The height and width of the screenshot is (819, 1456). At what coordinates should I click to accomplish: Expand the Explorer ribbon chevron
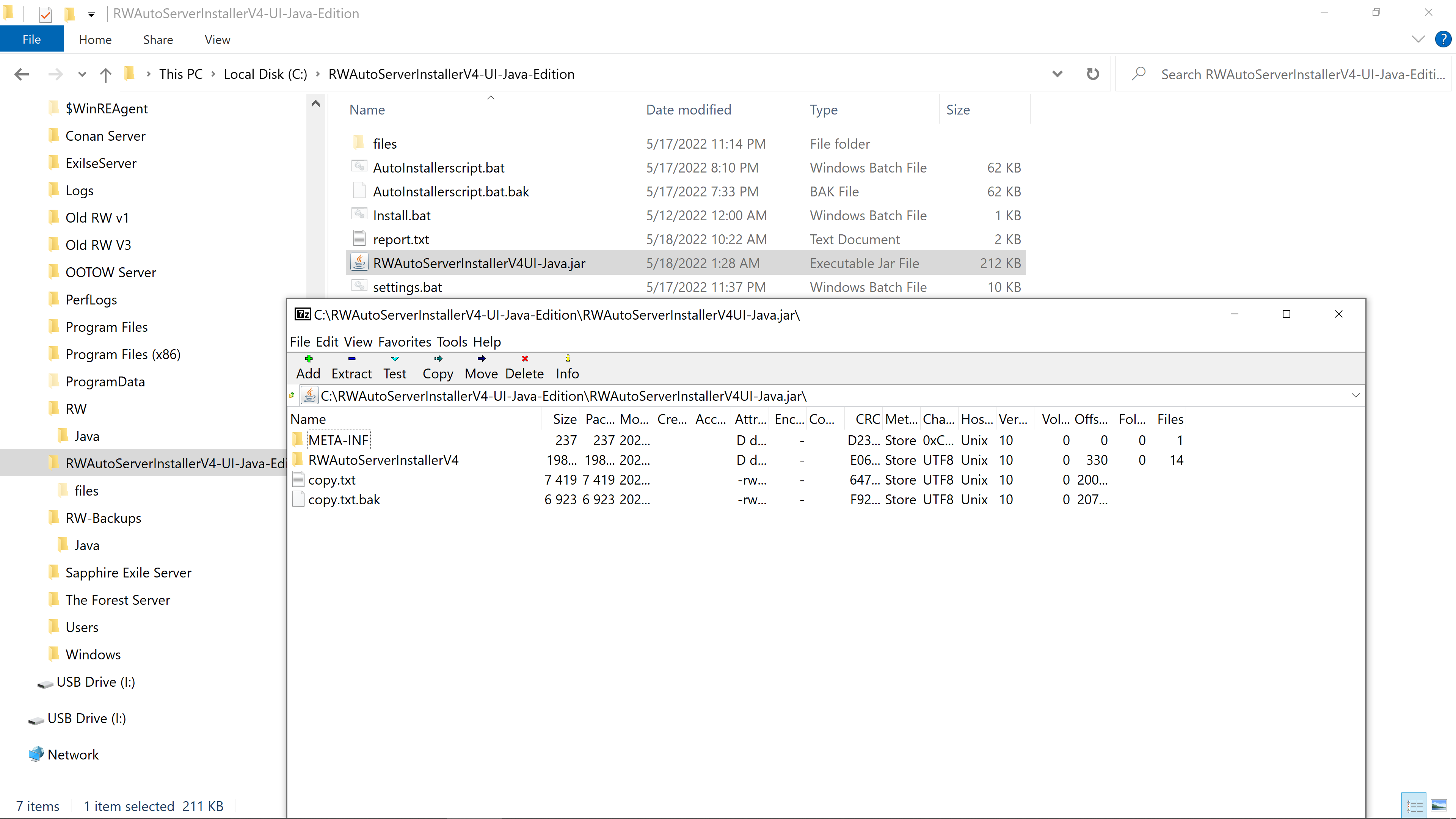(1418, 39)
